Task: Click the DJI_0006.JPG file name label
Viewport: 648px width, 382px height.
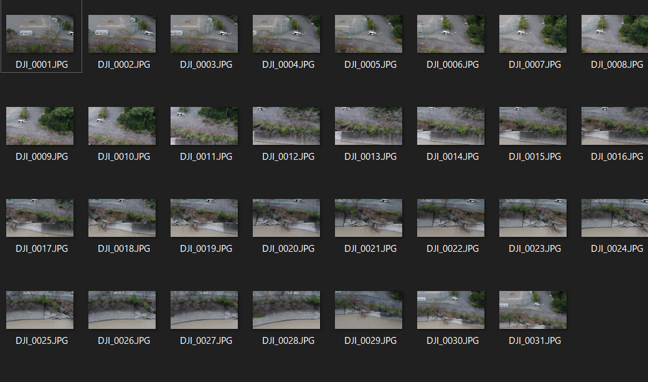Action: pyautogui.click(x=453, y=65)
